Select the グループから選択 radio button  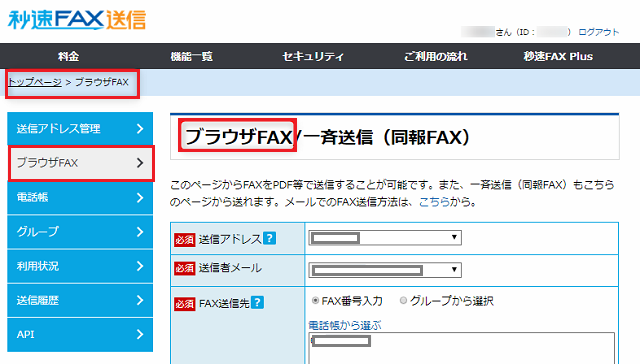[x=403, y=301]
